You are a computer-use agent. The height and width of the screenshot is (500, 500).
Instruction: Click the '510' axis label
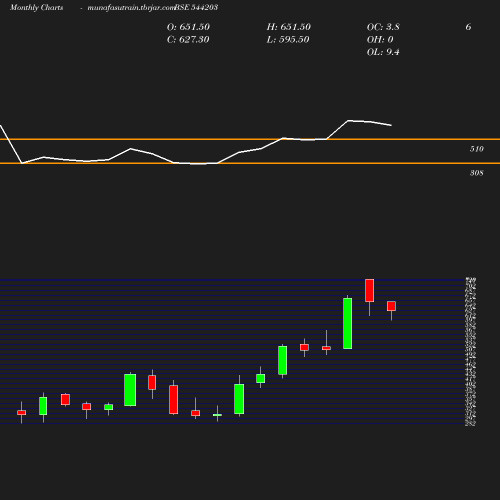tap(477, 149)
